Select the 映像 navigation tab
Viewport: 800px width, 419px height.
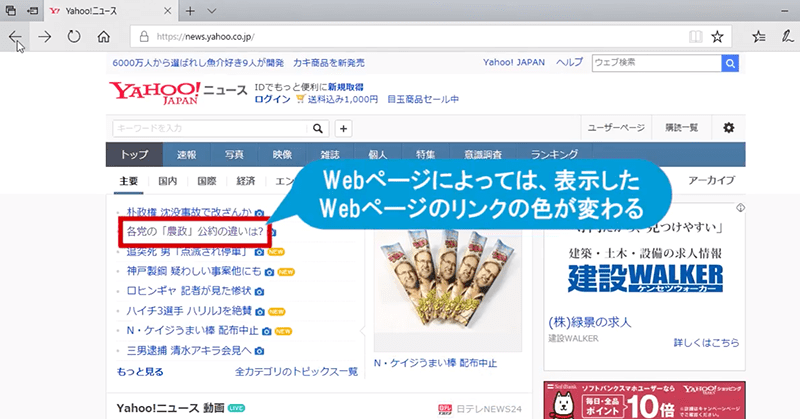pos(282,155)
